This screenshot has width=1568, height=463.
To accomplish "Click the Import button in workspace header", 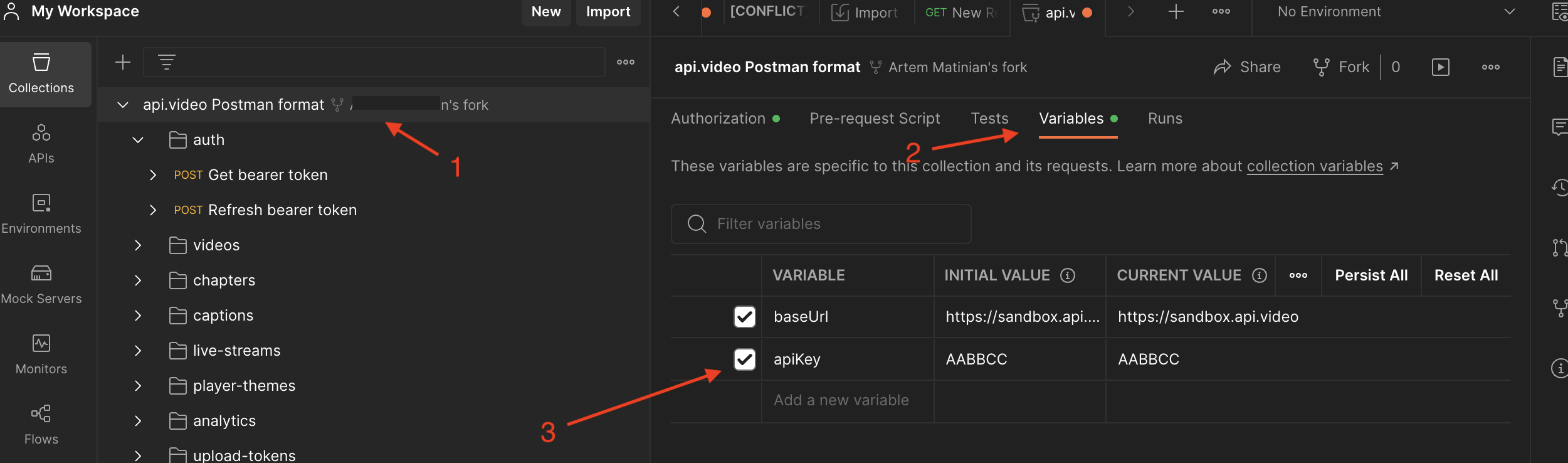I will [x=608, y=11].
